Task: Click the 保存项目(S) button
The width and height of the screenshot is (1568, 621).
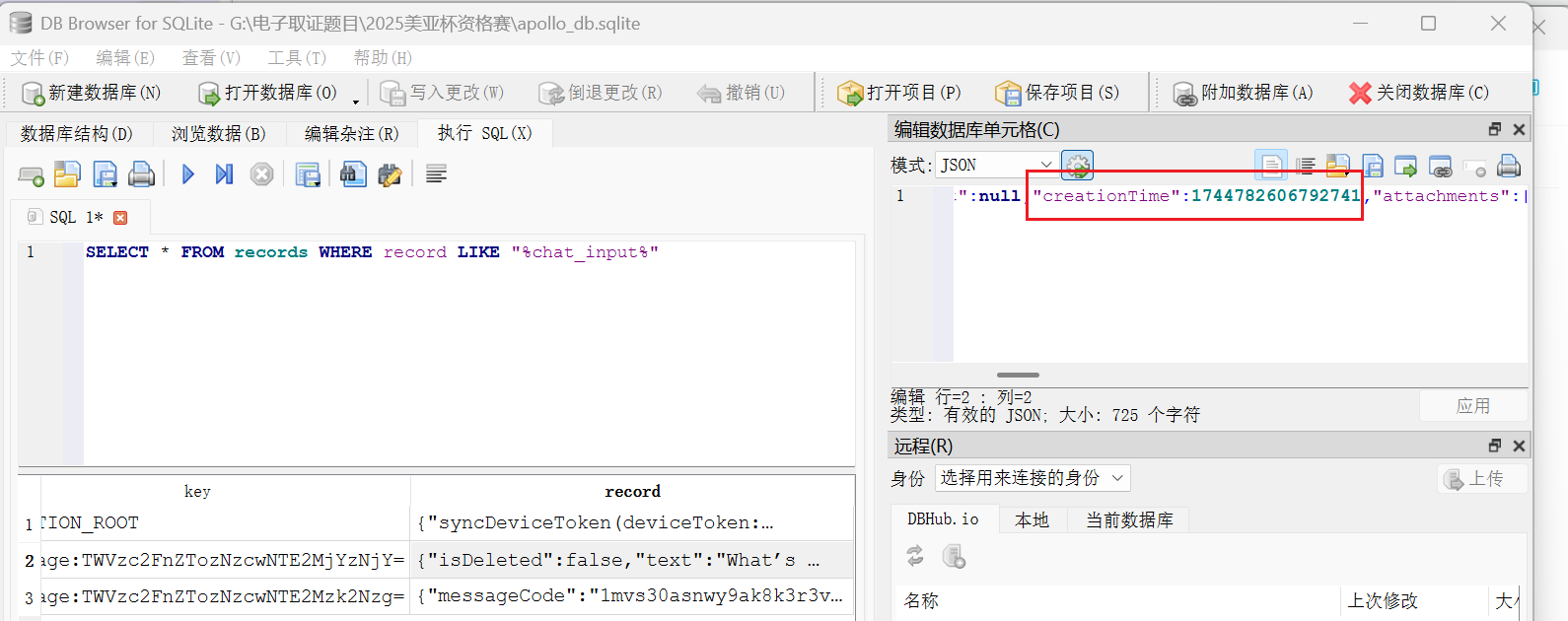Action: [1057, 93]
